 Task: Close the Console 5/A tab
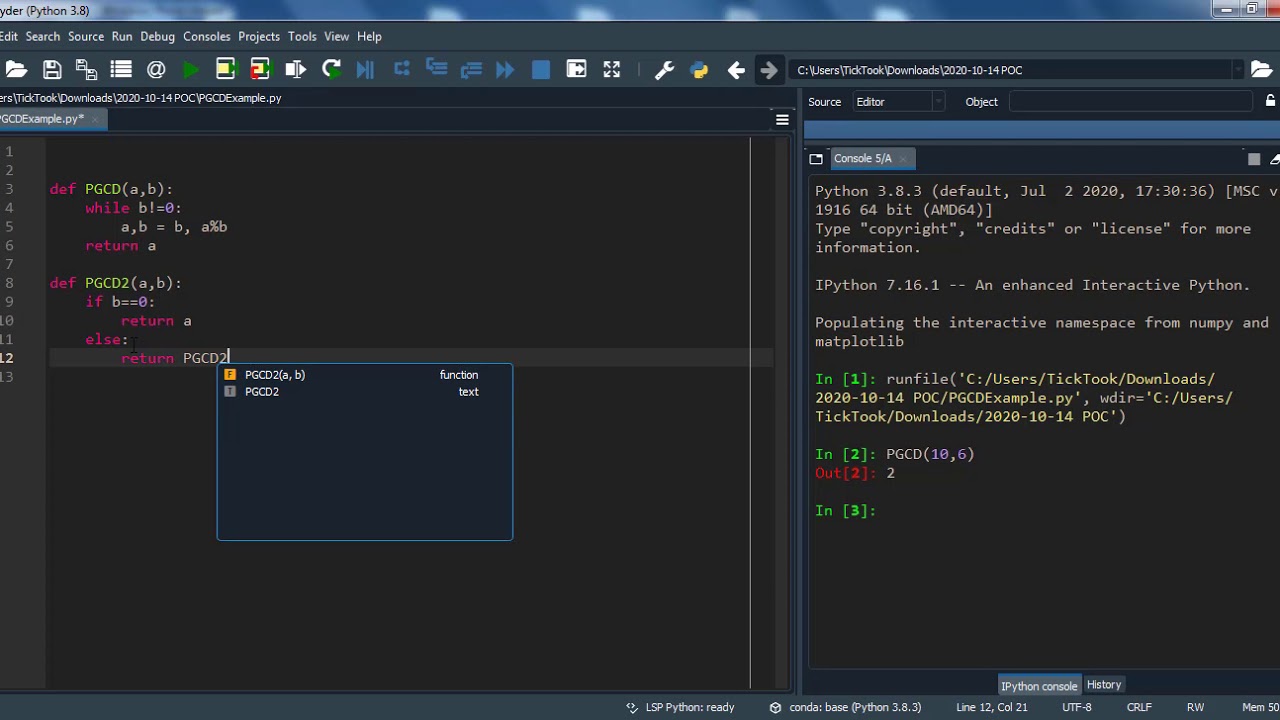tap(902, 159)
